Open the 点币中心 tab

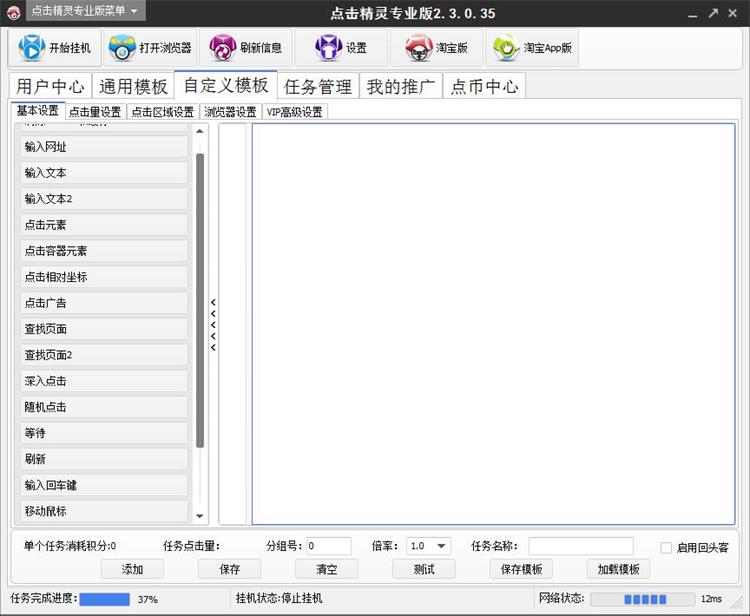[484, 86]
